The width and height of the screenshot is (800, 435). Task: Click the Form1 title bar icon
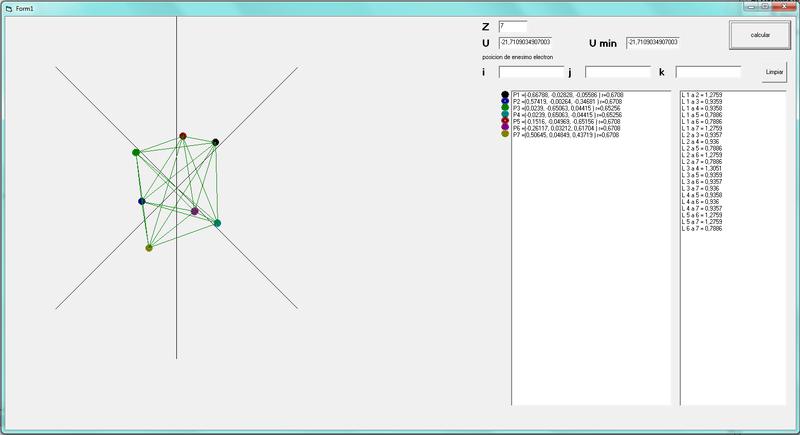[8, 7]
